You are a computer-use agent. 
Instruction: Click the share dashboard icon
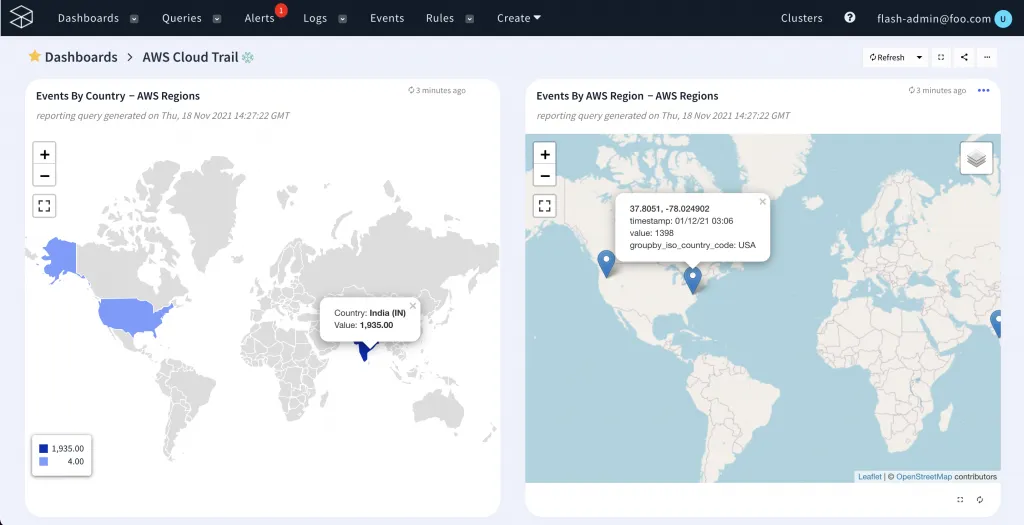964,58
